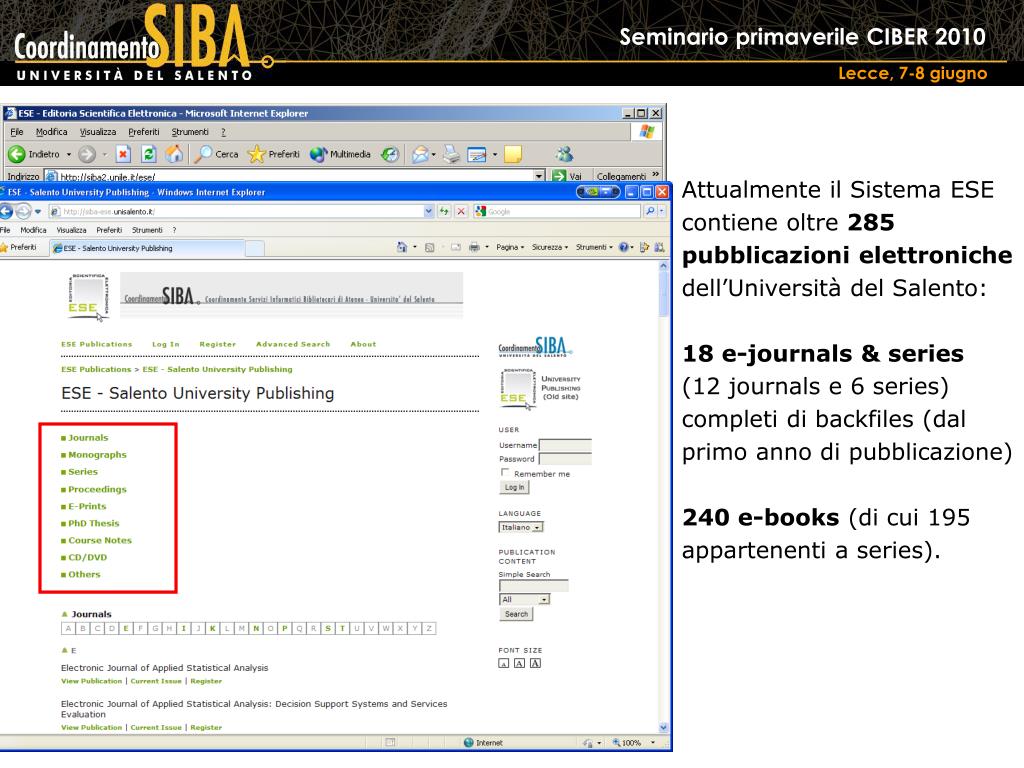Click front window forward arrow button

click(x=24, y=212)
